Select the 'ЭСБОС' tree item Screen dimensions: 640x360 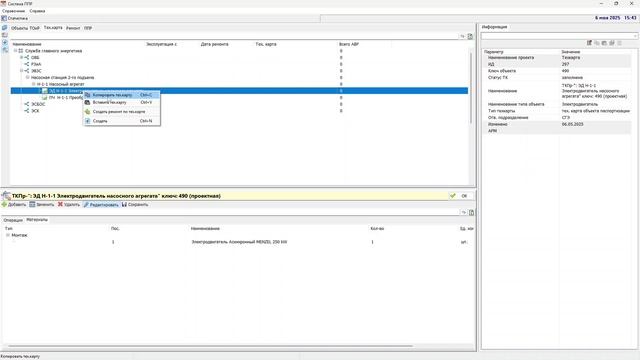coord(38,104)
